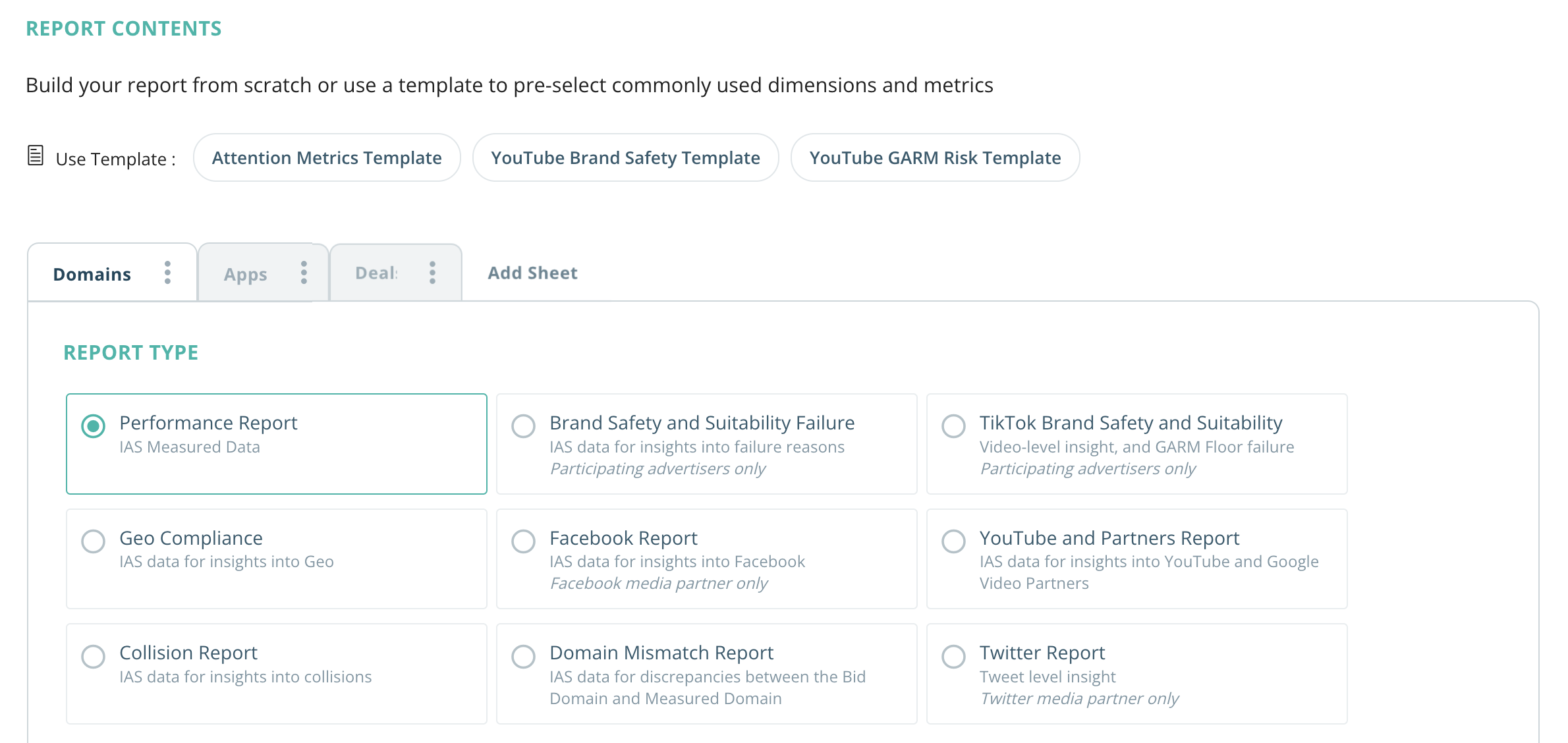Image resolution: width=1568 pixels, height=743 pixels.
Task: Select Brand Safety and Suitability Failure
Action: [523, 426]
